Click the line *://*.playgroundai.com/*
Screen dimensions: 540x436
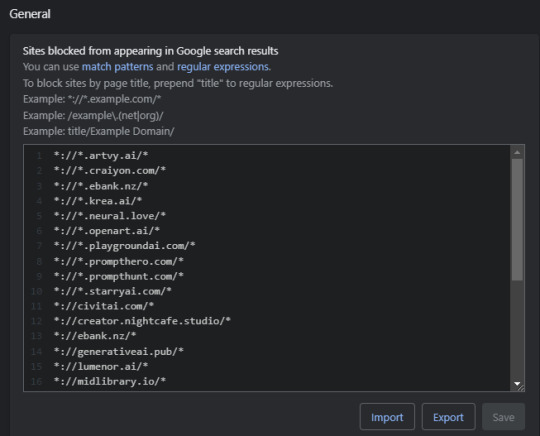124,246
